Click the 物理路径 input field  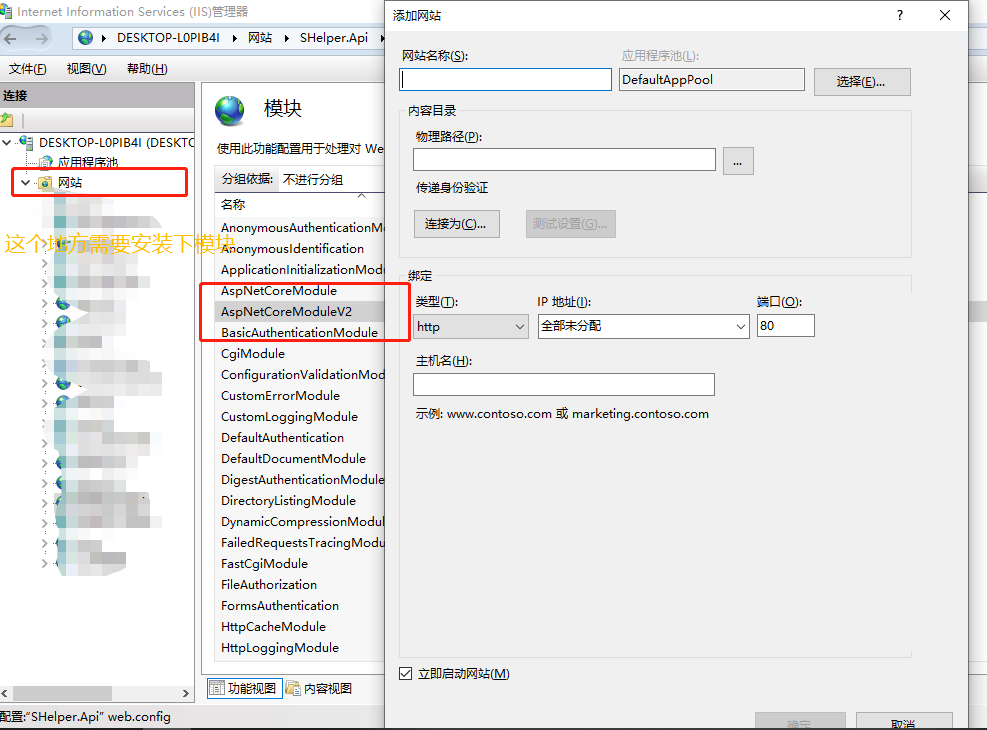(564, 159)
